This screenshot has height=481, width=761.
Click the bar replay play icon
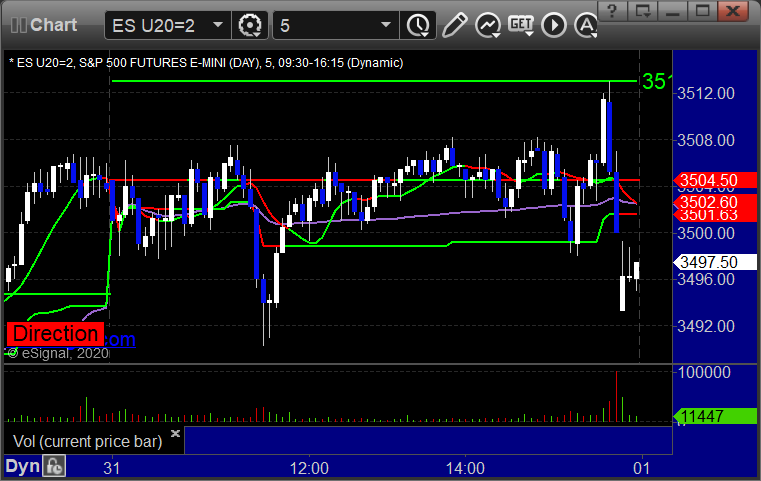554,25
